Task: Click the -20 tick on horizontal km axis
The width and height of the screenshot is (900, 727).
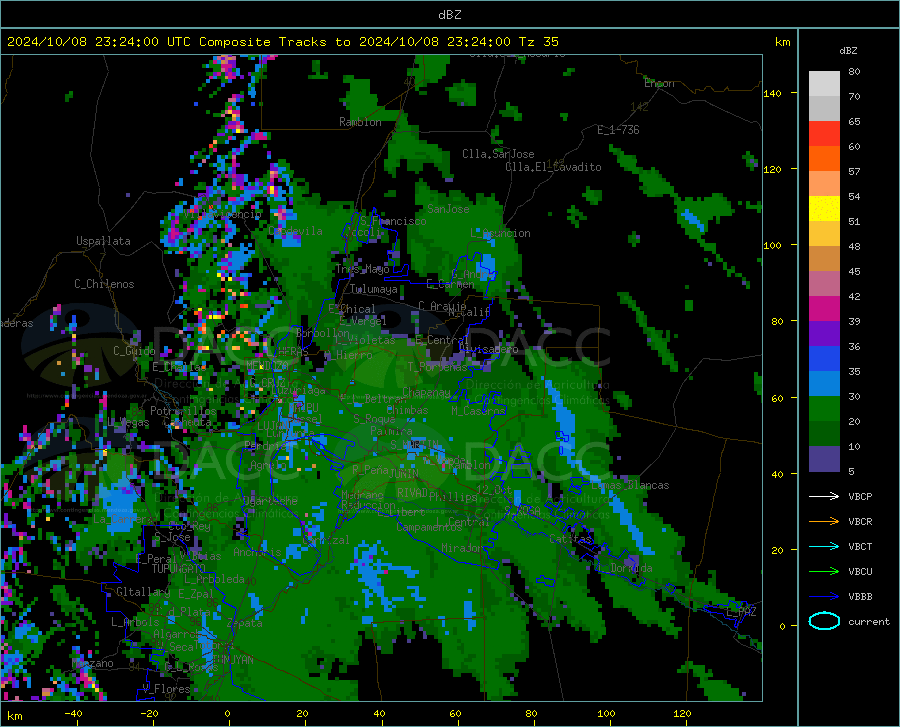Action: [149, 713]
